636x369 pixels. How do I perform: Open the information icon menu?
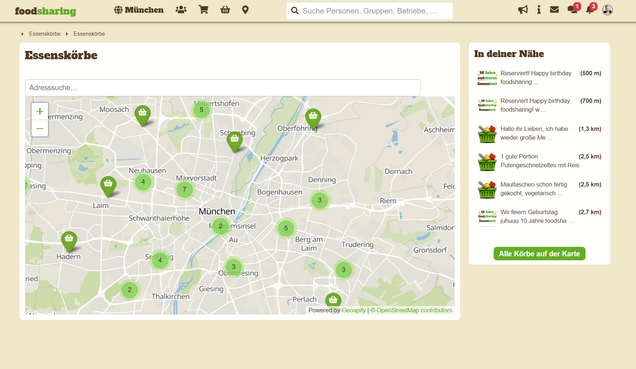point(539,10)
